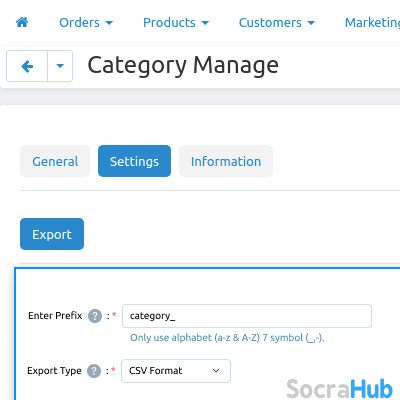
Task: Select the Settings tab
Action: coord(134,161)
